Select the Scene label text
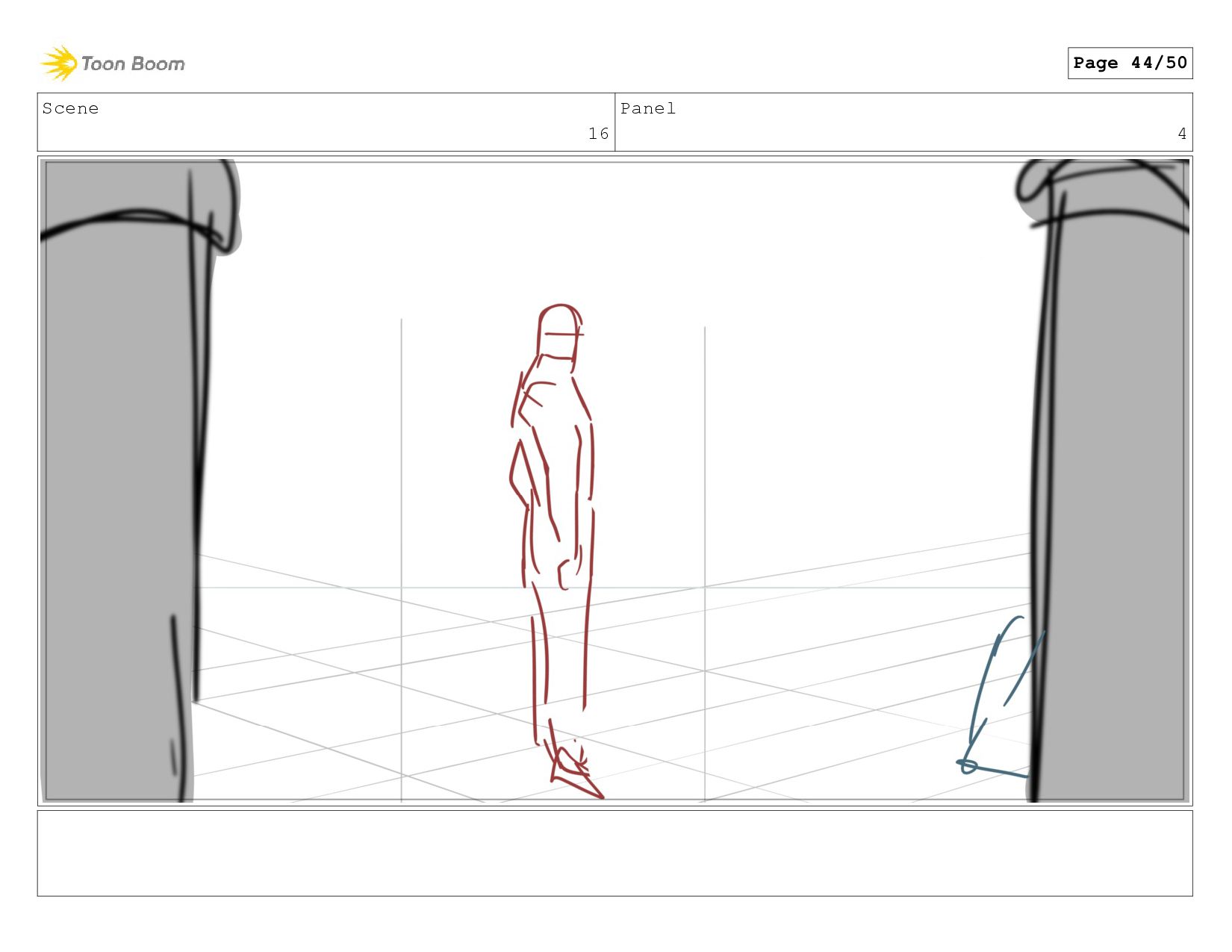 (x=70, y=108)
